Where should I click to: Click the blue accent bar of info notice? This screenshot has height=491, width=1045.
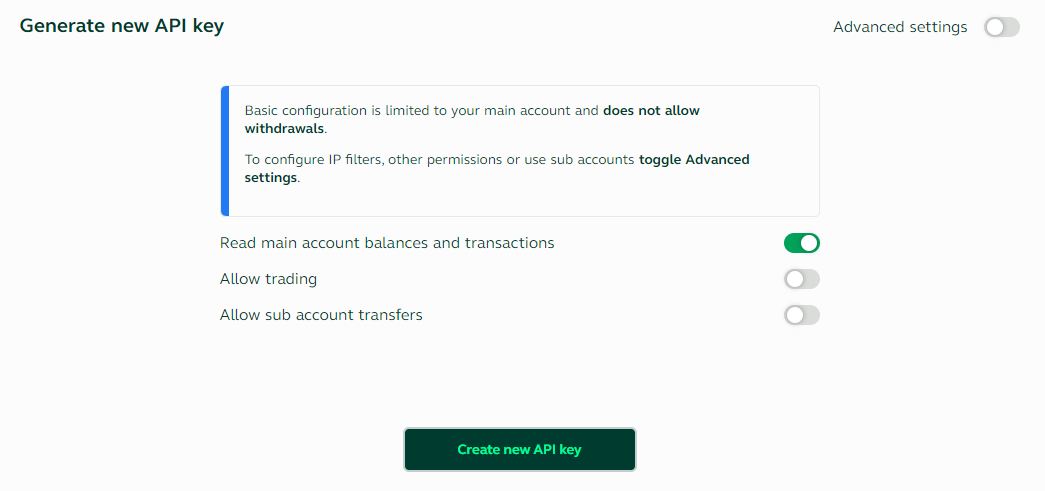(225, 151)
